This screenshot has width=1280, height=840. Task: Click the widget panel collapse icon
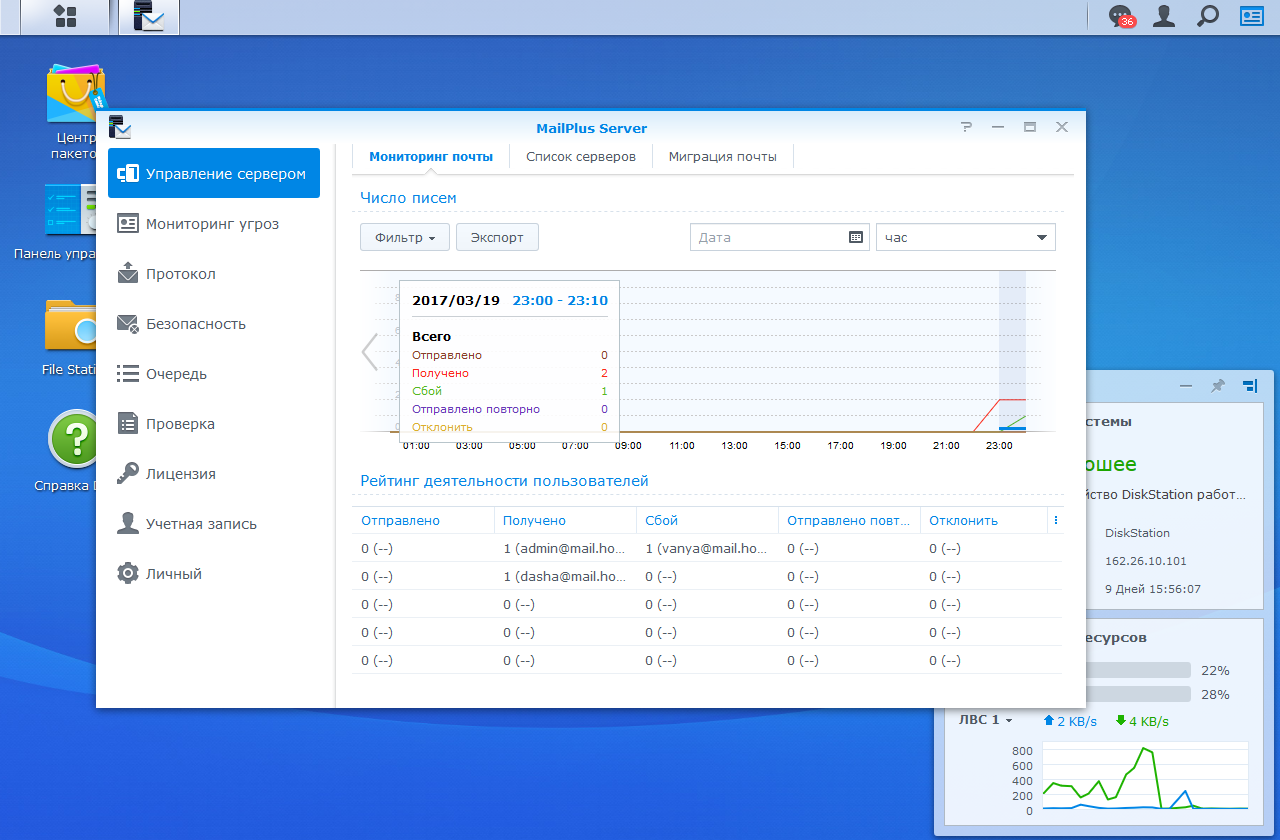pyautogui.click(x=1250, y=385)
